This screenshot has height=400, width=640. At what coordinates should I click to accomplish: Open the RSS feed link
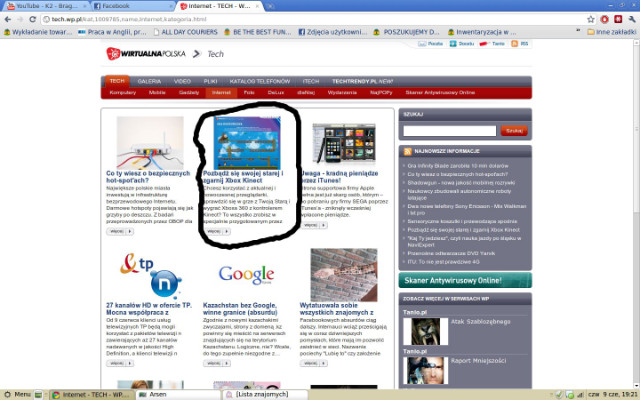[520, 44]
